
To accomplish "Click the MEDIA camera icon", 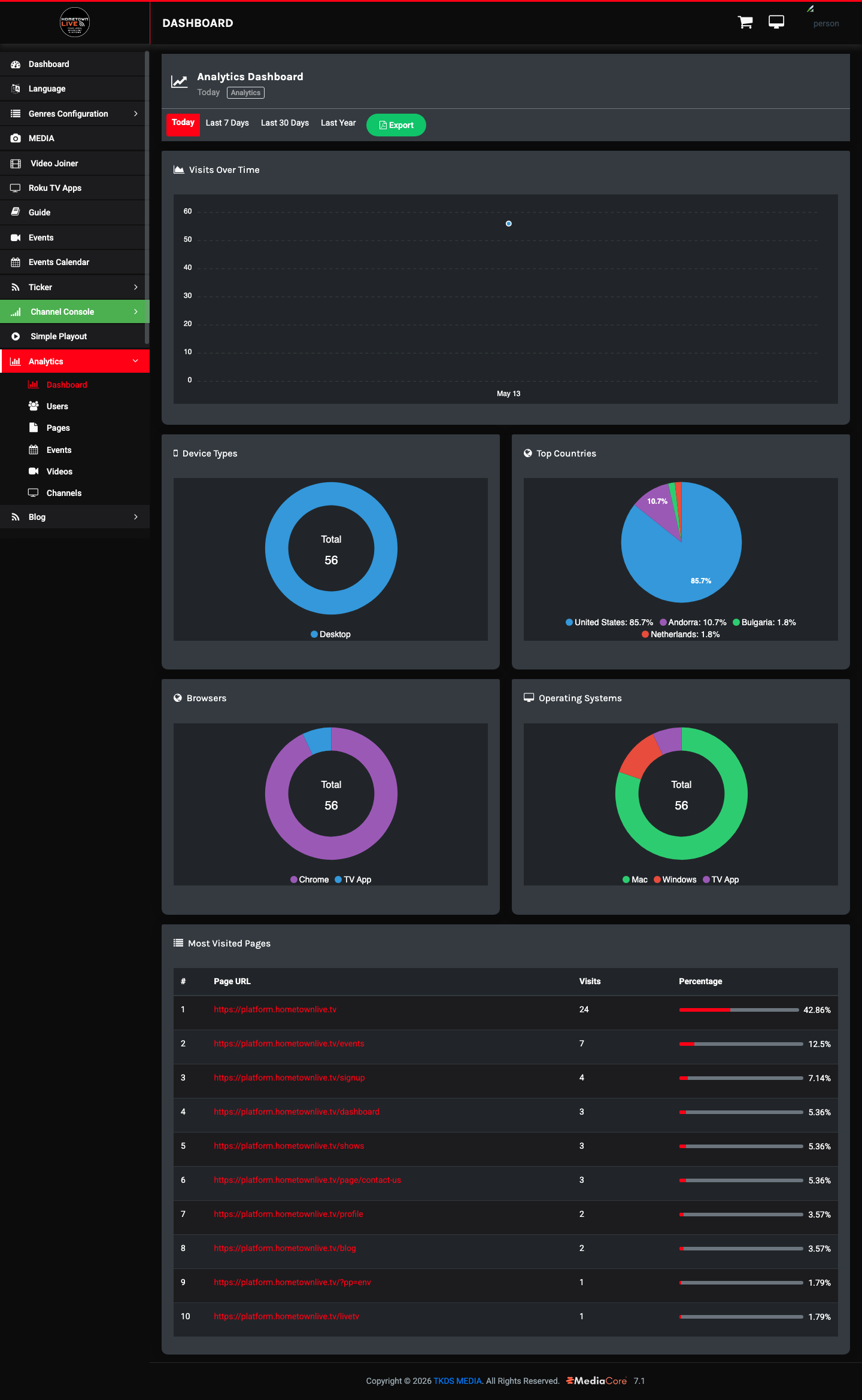I will point(16,138).
